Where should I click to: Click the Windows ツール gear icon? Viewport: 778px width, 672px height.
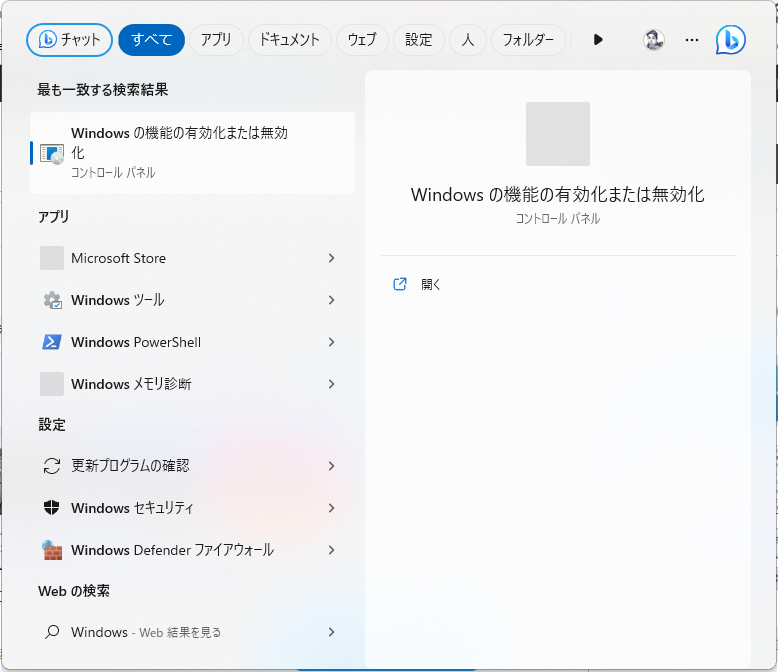pyautogui.click(x=52, y=300)
